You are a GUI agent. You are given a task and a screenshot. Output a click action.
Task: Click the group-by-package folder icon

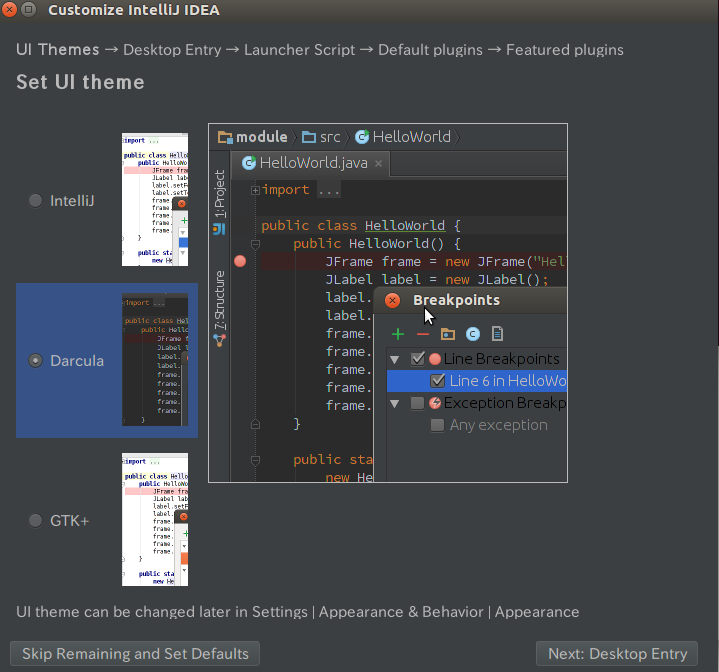point(448,334)
